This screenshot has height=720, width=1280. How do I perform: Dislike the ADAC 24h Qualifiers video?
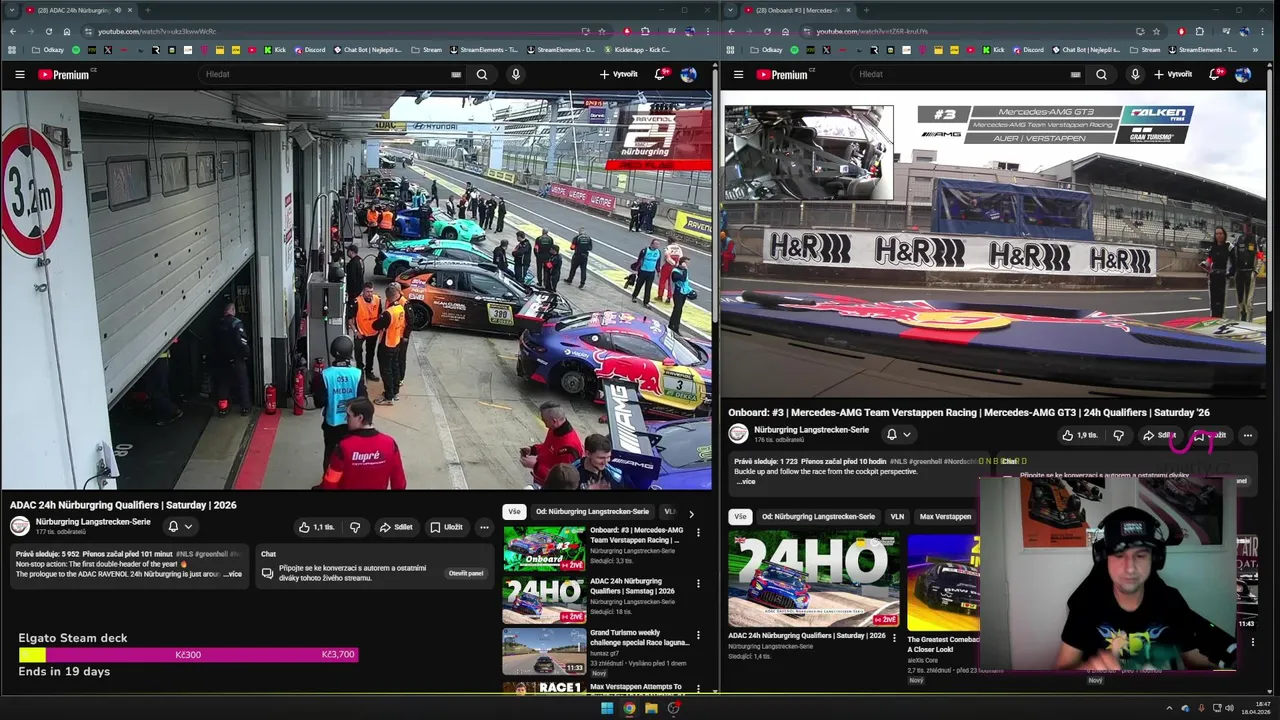(x=355, y=527)
